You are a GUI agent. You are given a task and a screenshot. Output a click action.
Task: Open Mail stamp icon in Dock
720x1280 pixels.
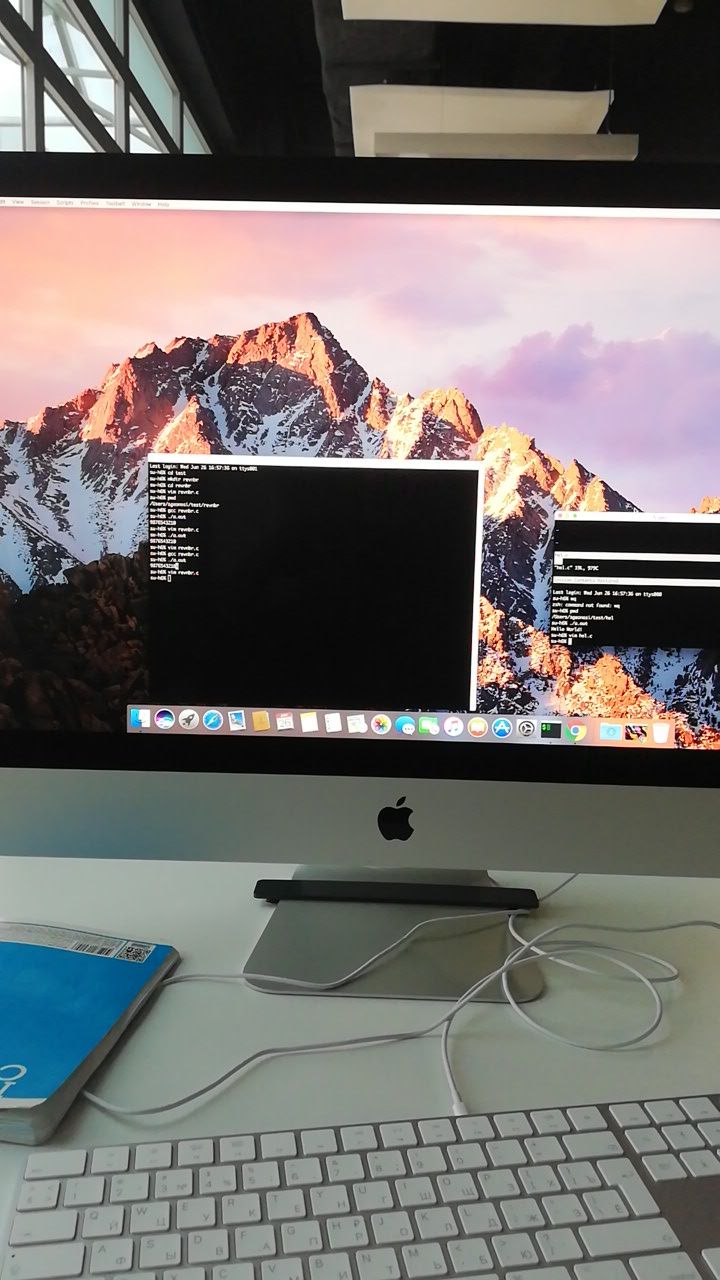coord(237,720)
